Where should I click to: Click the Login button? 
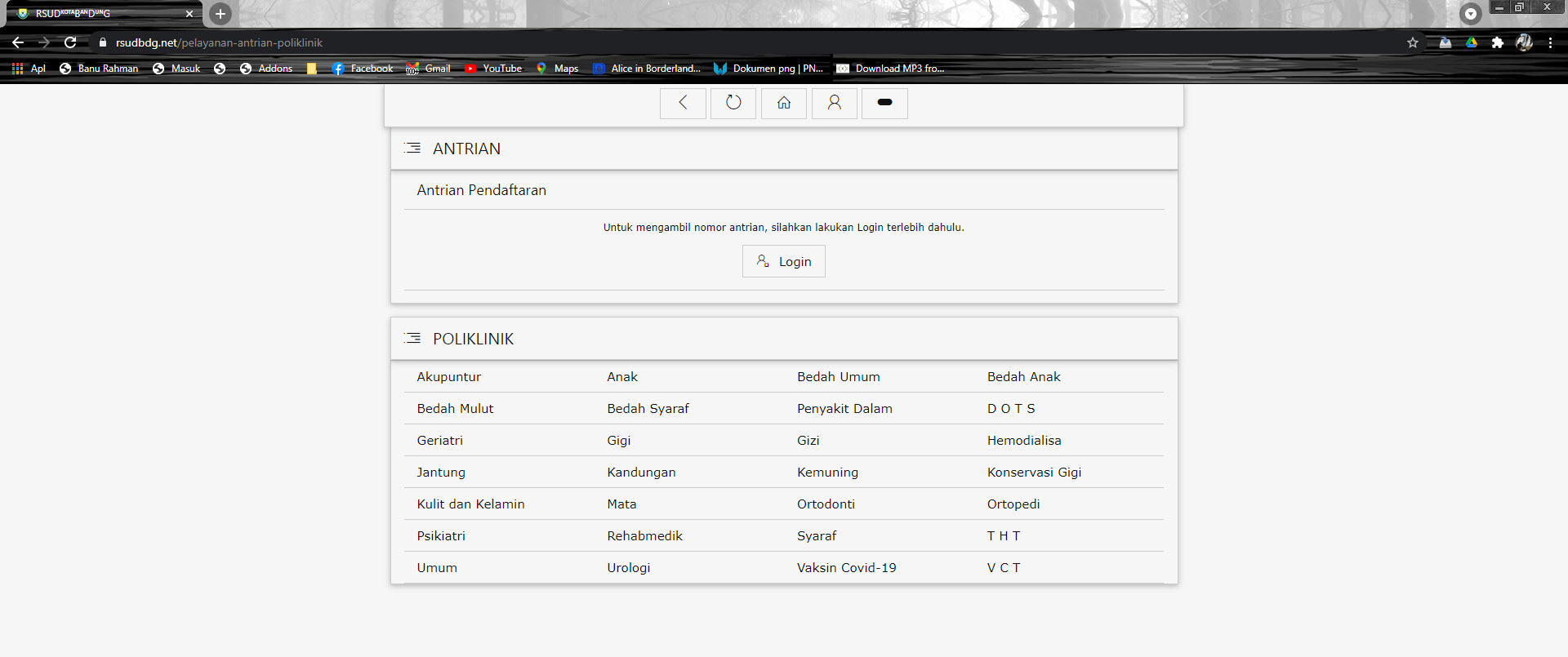pyautogui.click(x=784, y=261)
